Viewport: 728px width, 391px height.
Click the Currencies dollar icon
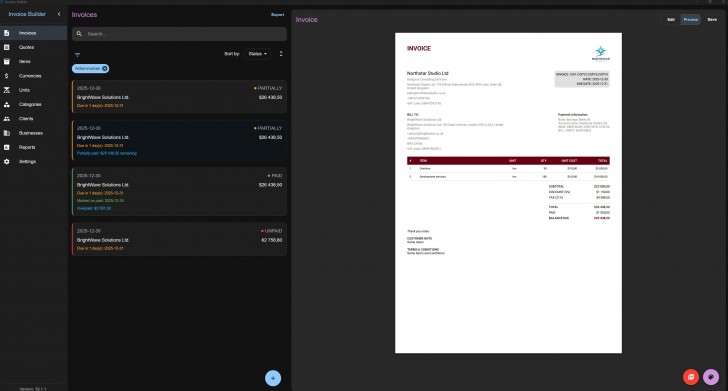(x=6, y=76)
